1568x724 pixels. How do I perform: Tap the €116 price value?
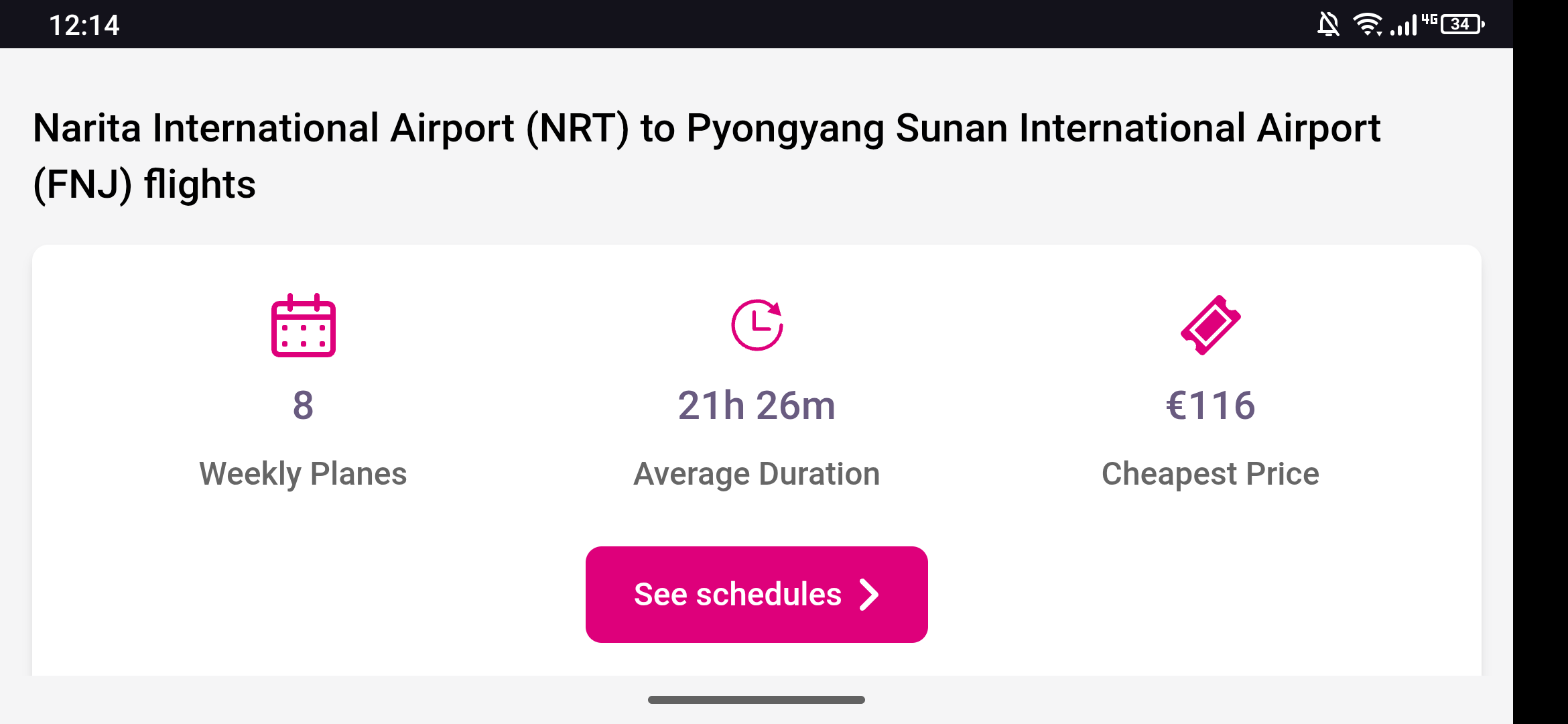(1210, 406)
